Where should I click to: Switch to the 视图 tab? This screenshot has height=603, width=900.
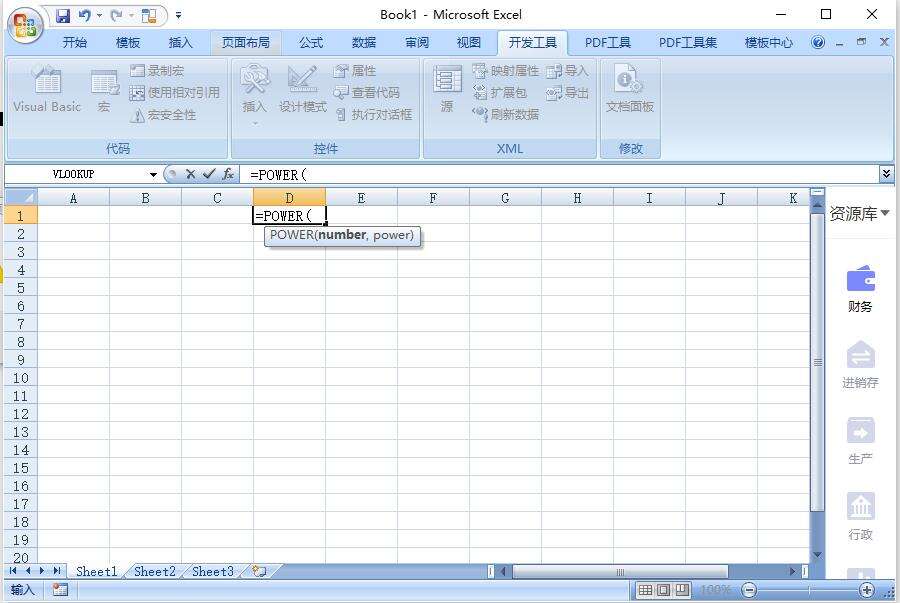(x=469, y=42)
